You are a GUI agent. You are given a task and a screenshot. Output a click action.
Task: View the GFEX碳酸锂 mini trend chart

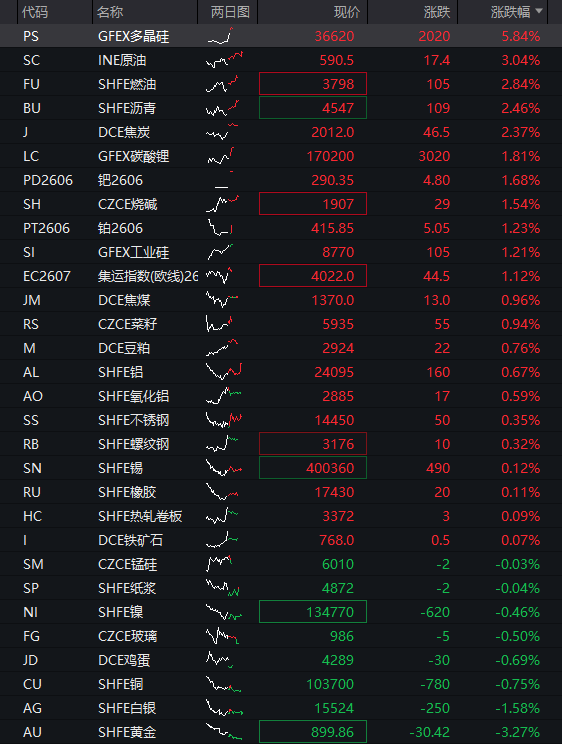[221, 156]
